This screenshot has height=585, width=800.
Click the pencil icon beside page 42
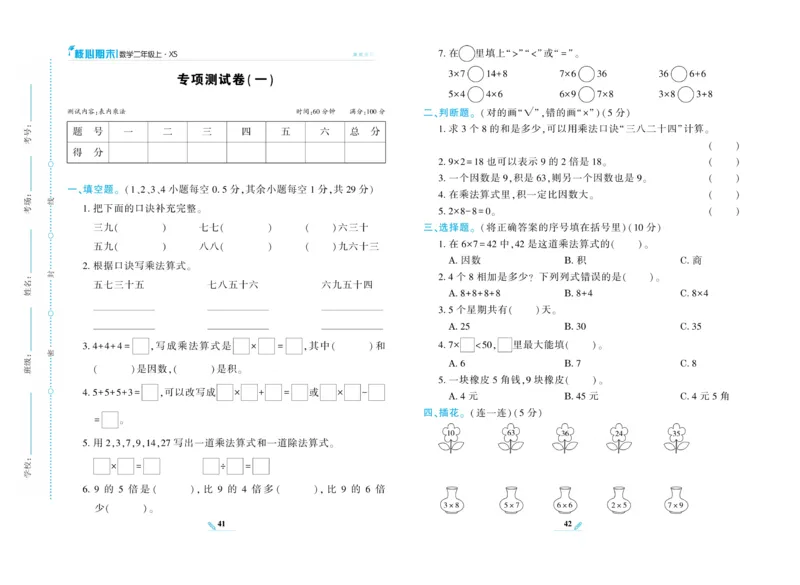click(x=578, y=524)
